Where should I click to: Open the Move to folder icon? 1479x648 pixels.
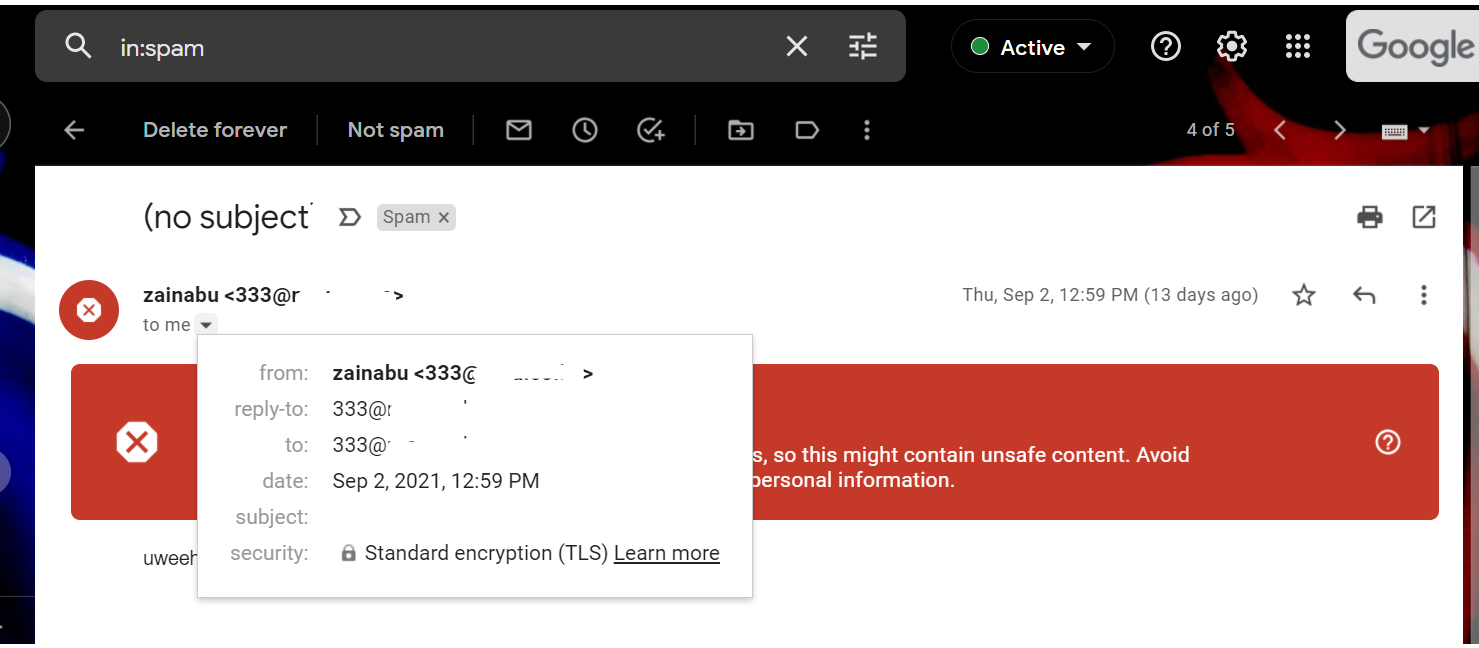740,130
